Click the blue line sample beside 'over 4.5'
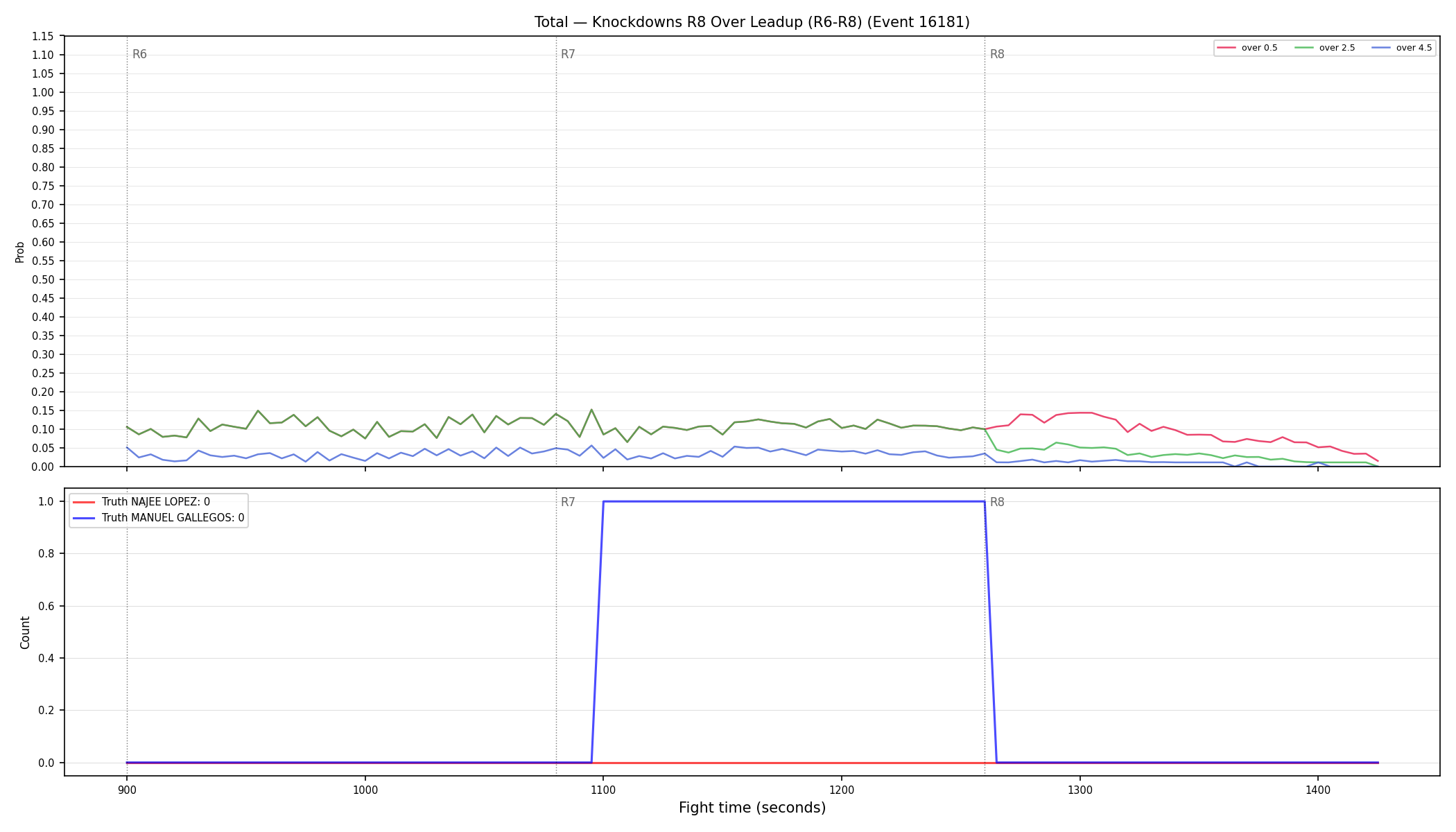 1380,48
